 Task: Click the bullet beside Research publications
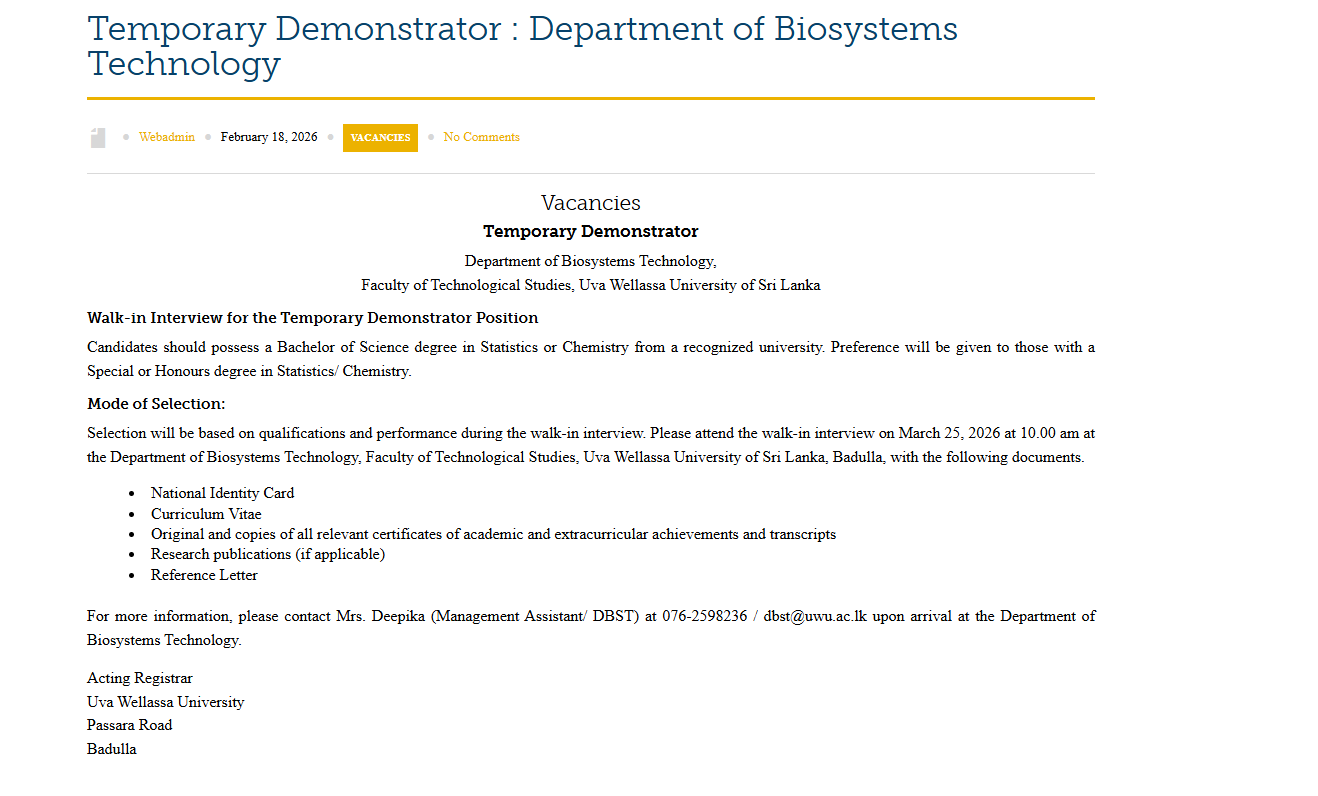(x=133, y=554)
